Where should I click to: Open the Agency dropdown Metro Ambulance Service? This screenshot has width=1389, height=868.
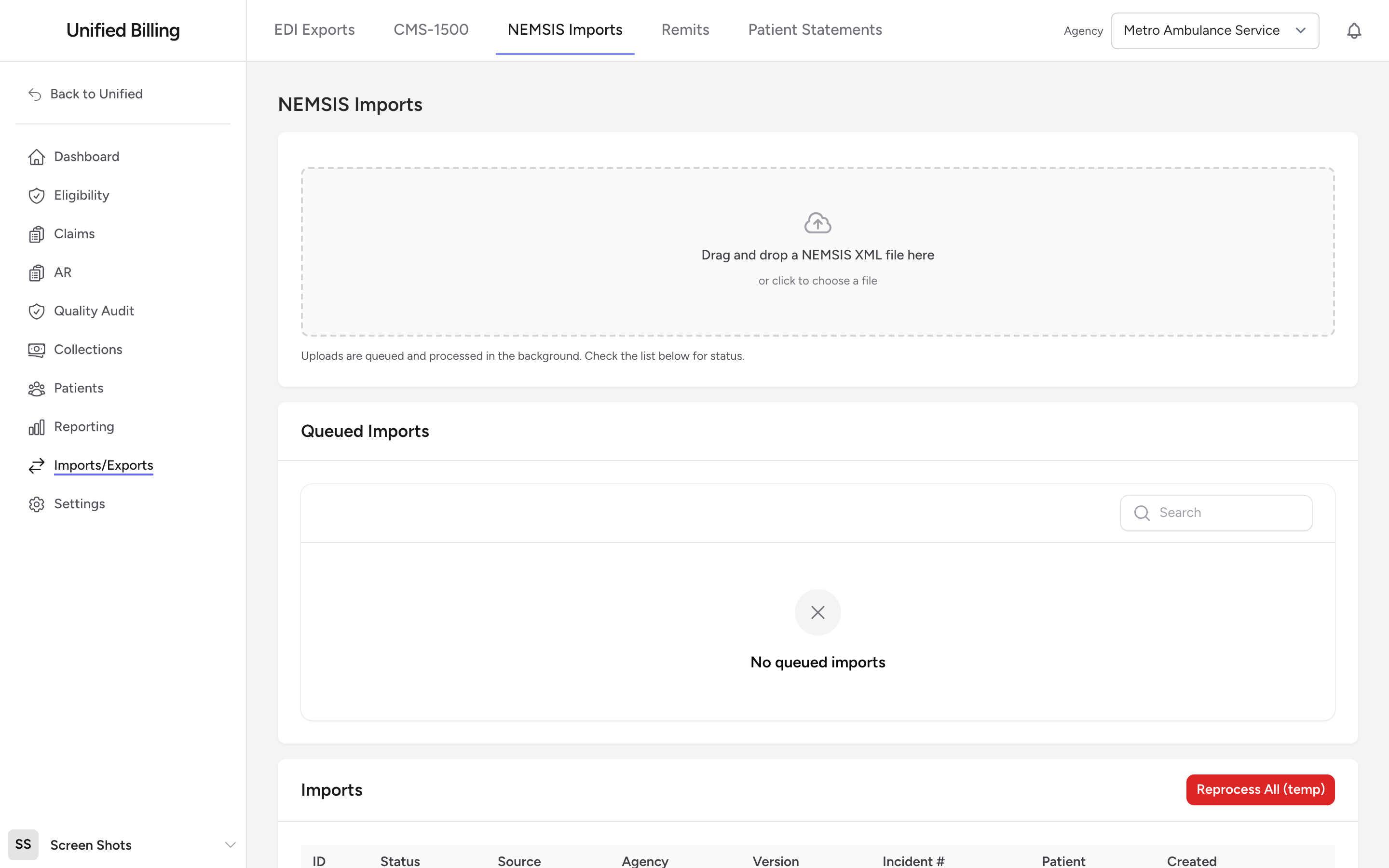[x=1215, y=30]
